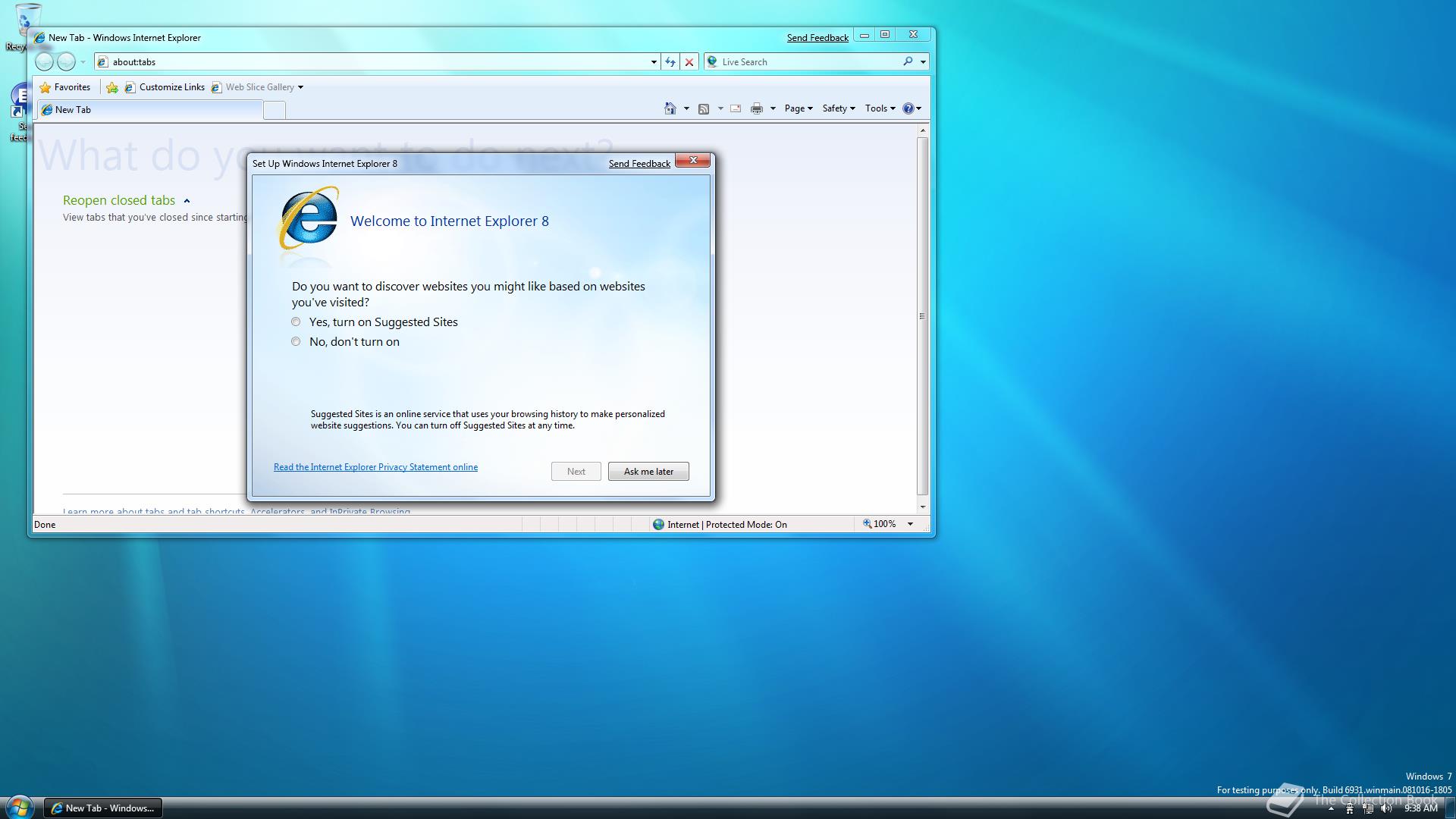Open the Tools menu
This screenshot has height=819, width=1456.
point(879,108)
